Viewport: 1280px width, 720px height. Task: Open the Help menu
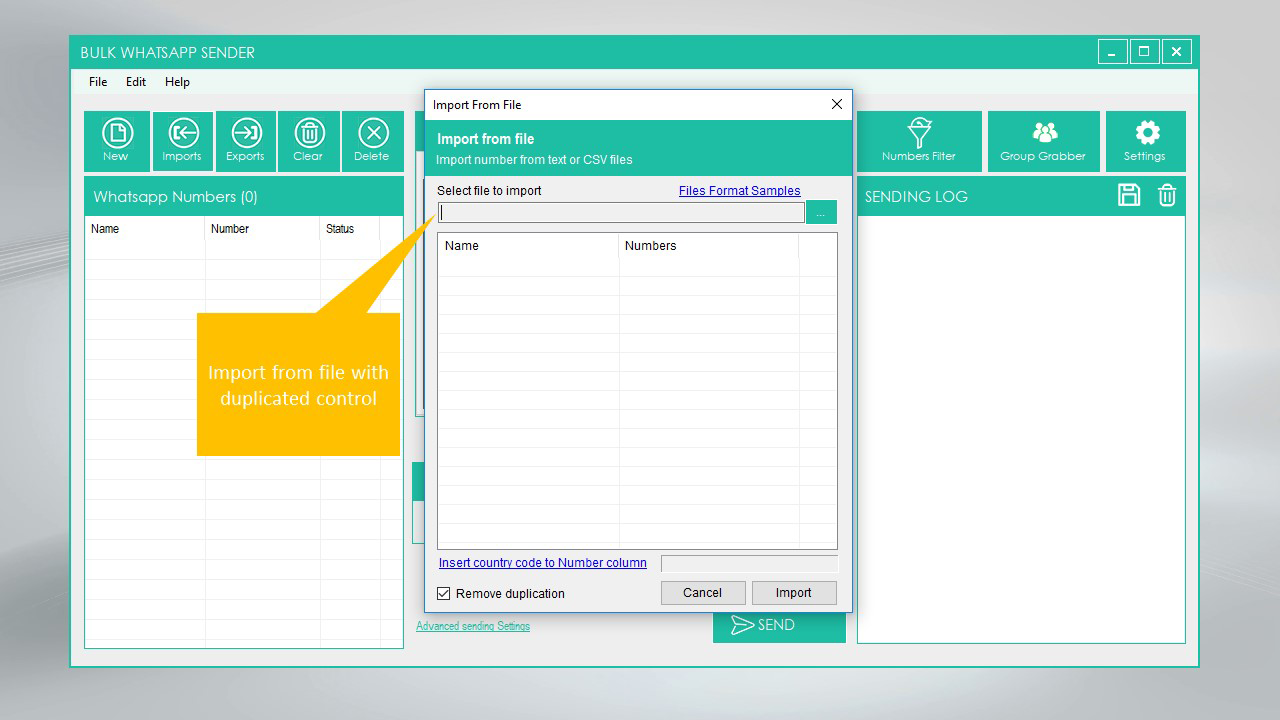click(x=177, y=82)
